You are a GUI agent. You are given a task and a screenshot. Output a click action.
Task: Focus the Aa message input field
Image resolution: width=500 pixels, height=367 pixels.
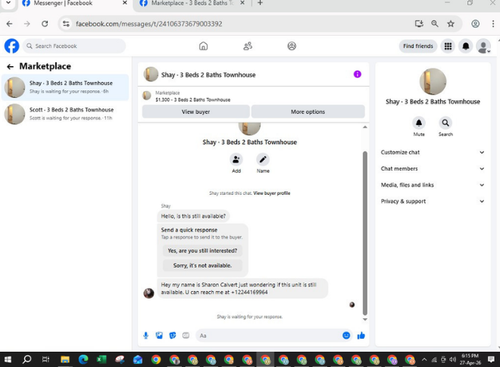point(268,336)
